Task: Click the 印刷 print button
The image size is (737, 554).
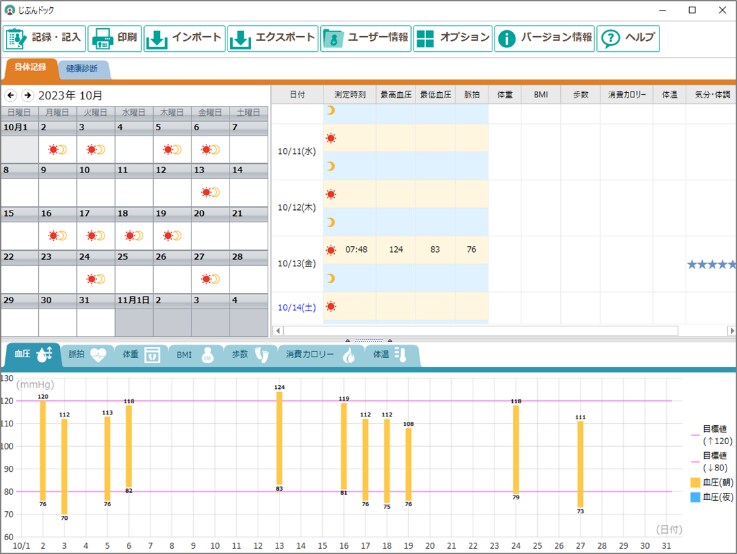Action: [x=115, y=38]
